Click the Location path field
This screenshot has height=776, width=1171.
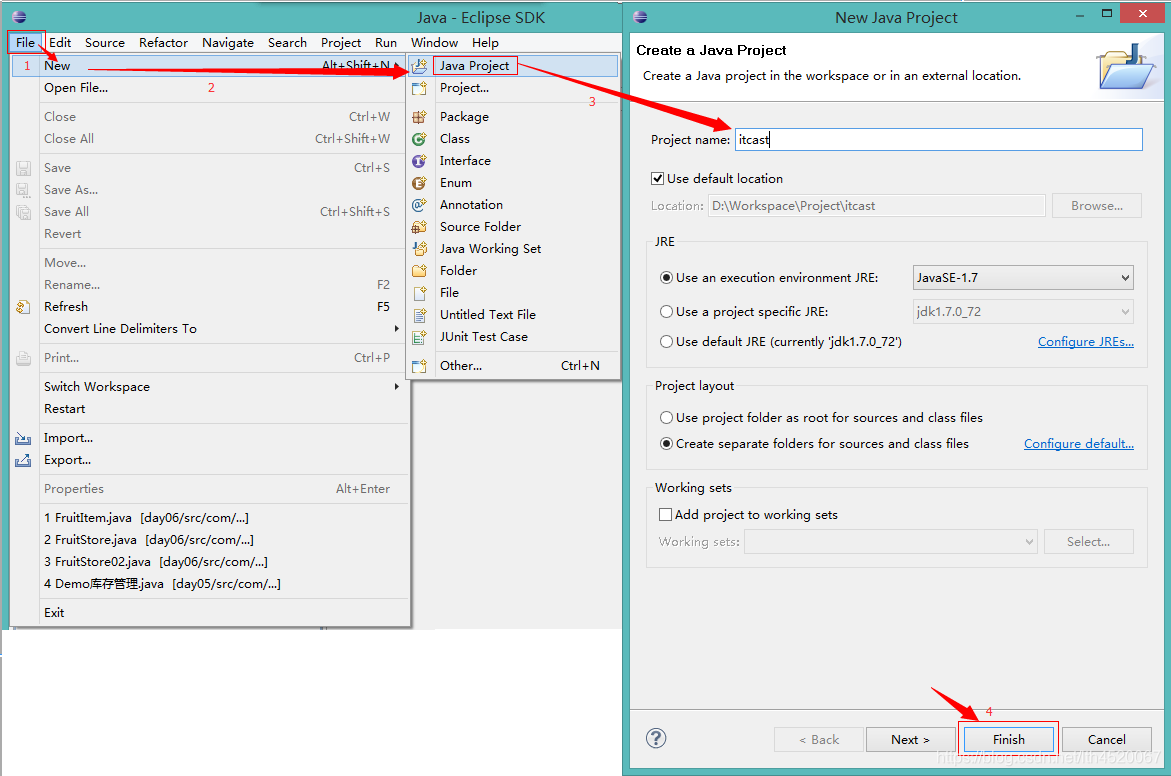[x=877, y=205]
